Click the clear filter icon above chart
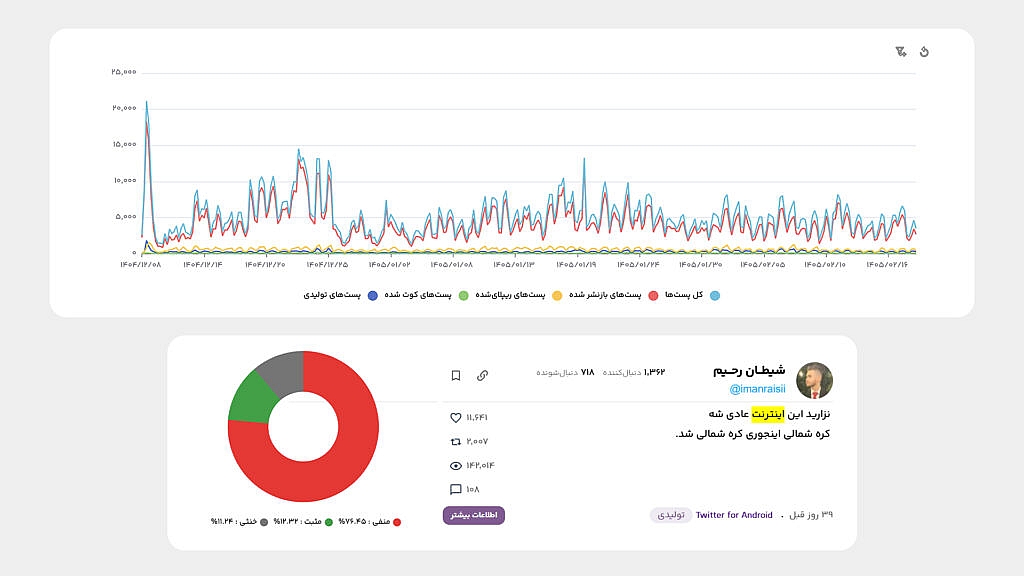This screenshot has height=576, width=1024. coord(901,52)
